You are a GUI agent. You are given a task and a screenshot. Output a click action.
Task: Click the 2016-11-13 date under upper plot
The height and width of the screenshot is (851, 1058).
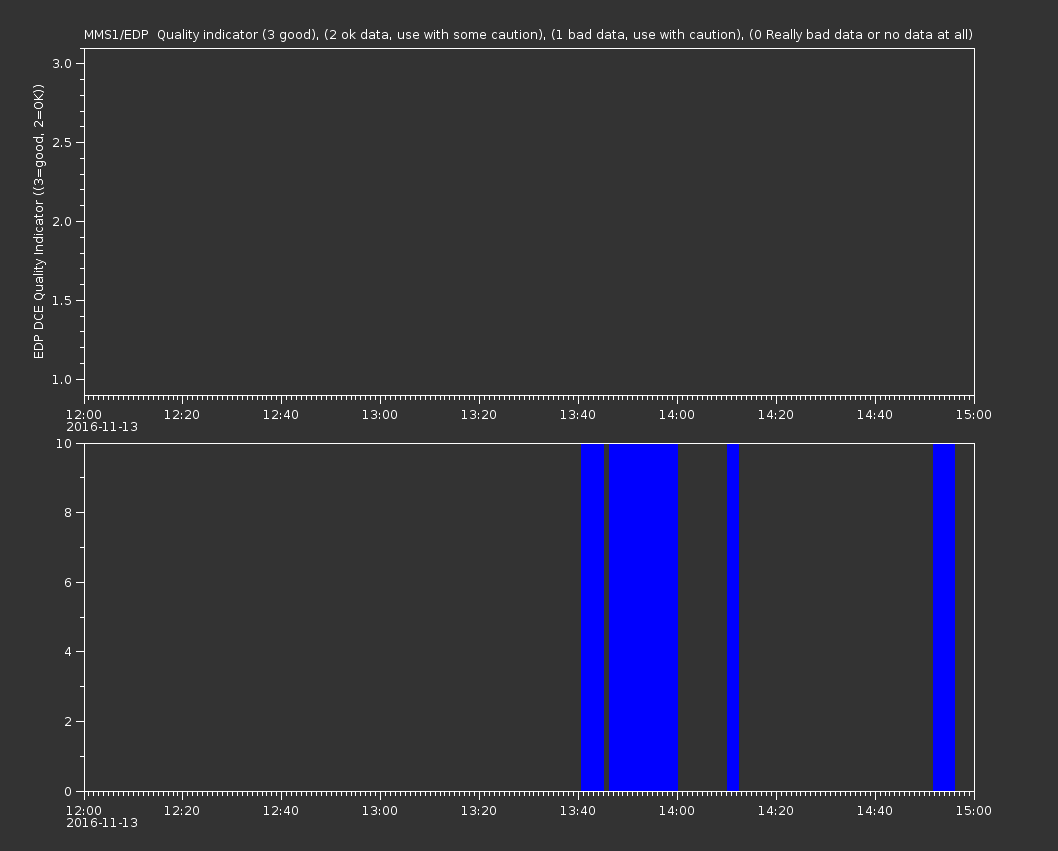tap(102, 427)
